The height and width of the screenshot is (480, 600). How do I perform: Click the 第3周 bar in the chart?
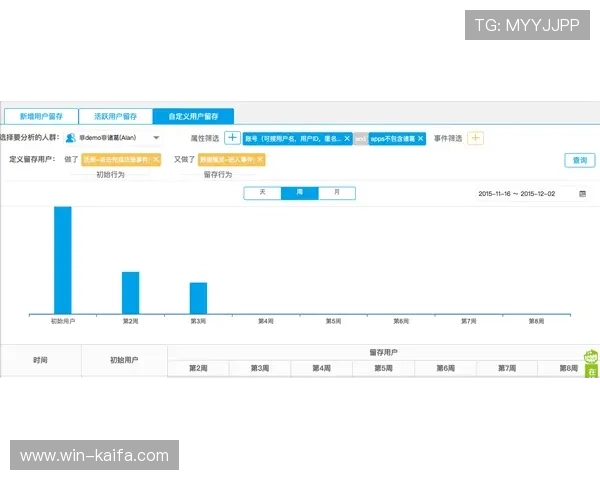[198, 298]
